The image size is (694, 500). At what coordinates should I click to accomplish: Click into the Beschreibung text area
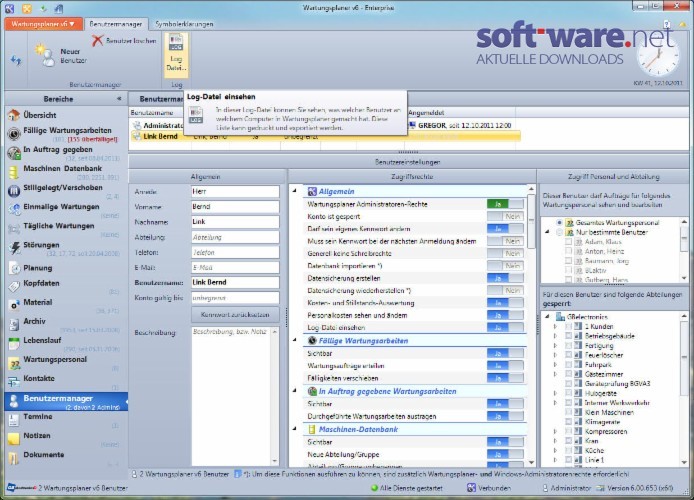[231, 396]
